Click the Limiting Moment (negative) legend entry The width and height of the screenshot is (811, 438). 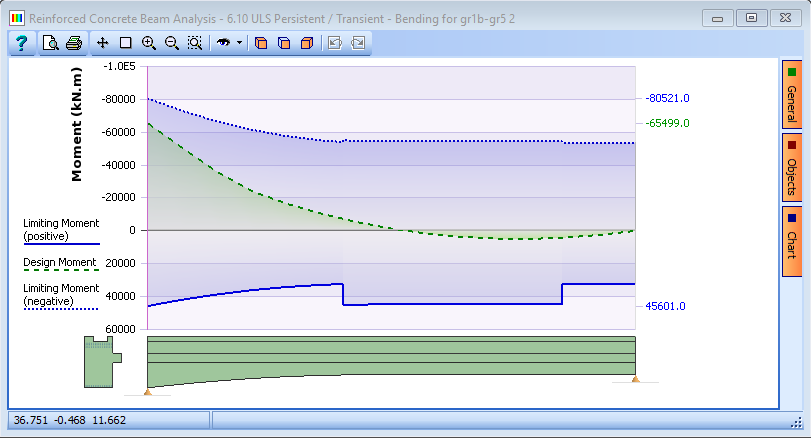(61, 296)
